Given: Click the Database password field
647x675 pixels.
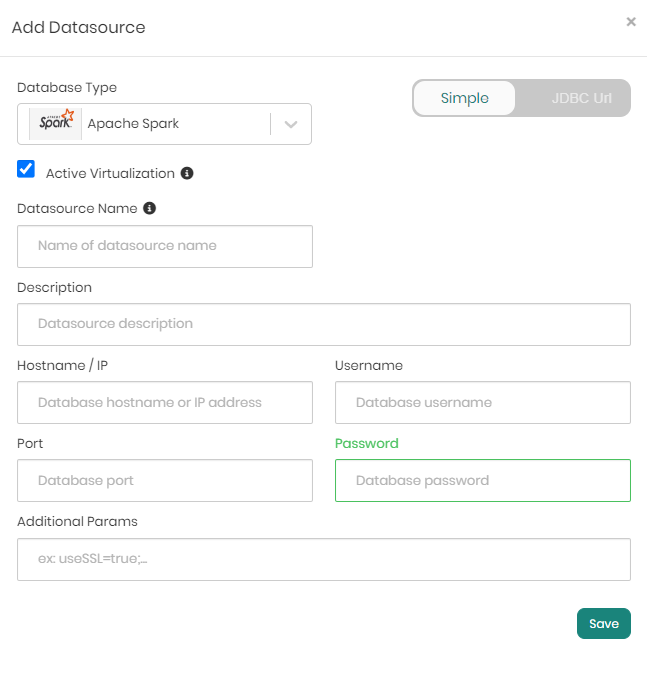Looking at the screenshot, I should coord(482,480).
